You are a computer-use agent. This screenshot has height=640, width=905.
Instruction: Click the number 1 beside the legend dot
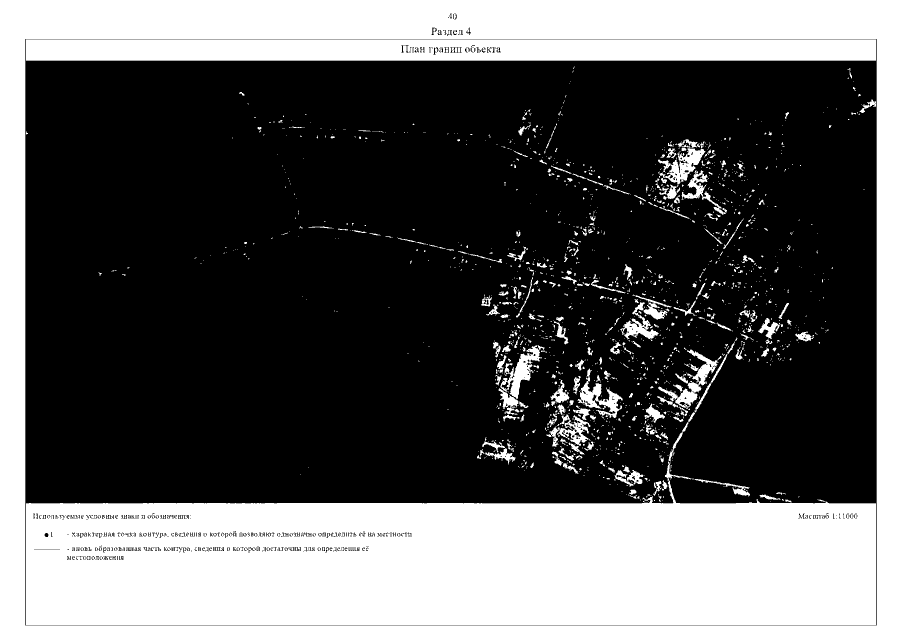(x=52, y=535)
